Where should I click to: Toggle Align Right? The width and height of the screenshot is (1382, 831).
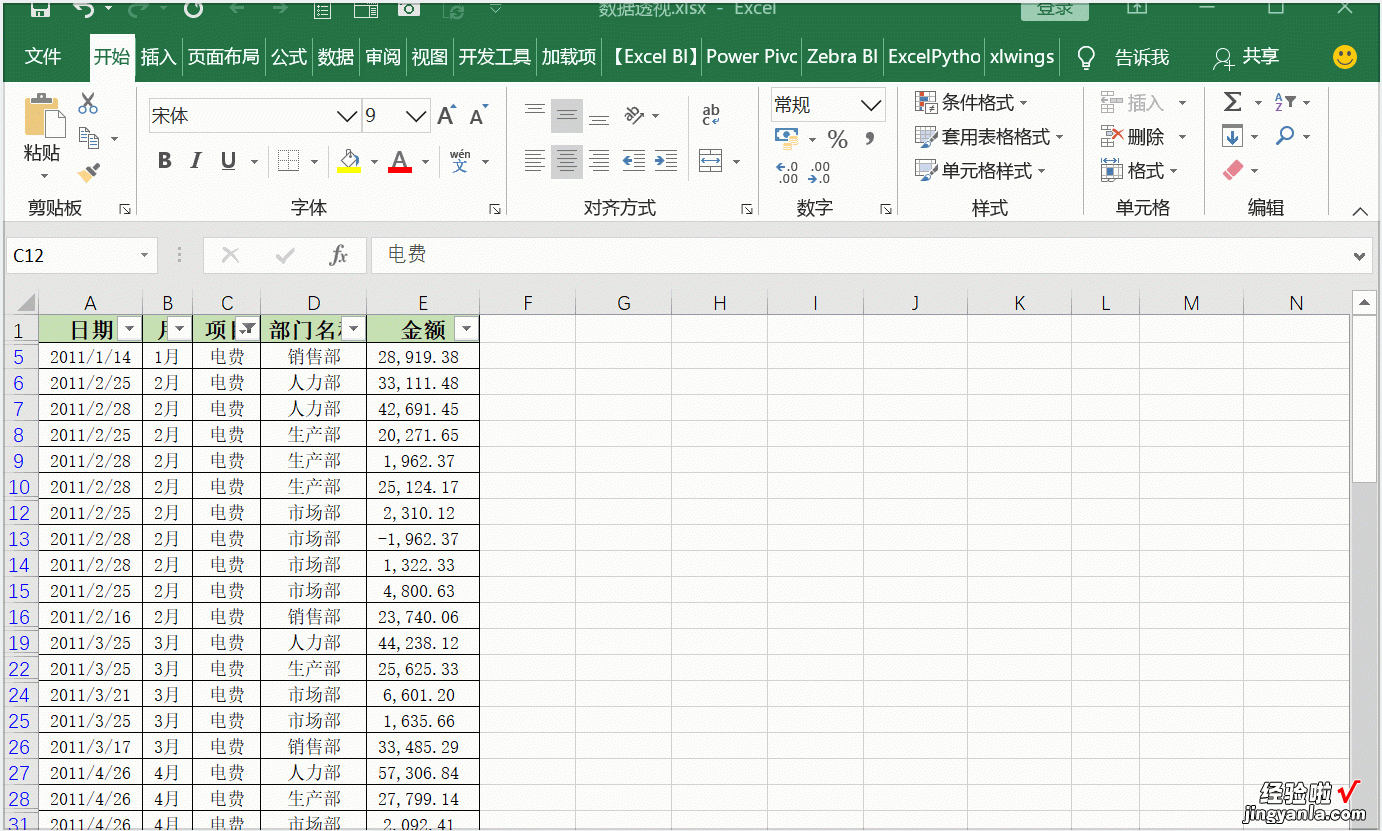coord(599,160)
